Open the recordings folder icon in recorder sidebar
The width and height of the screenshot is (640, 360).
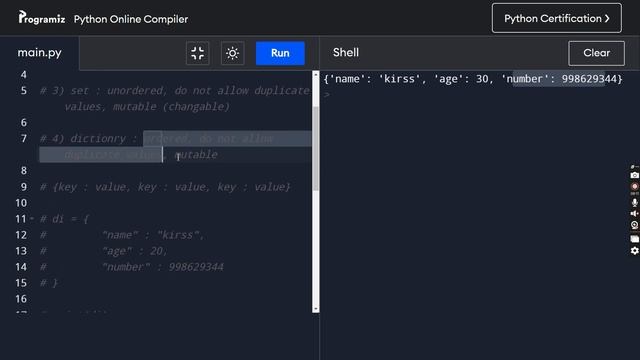[x=634, y=239]
